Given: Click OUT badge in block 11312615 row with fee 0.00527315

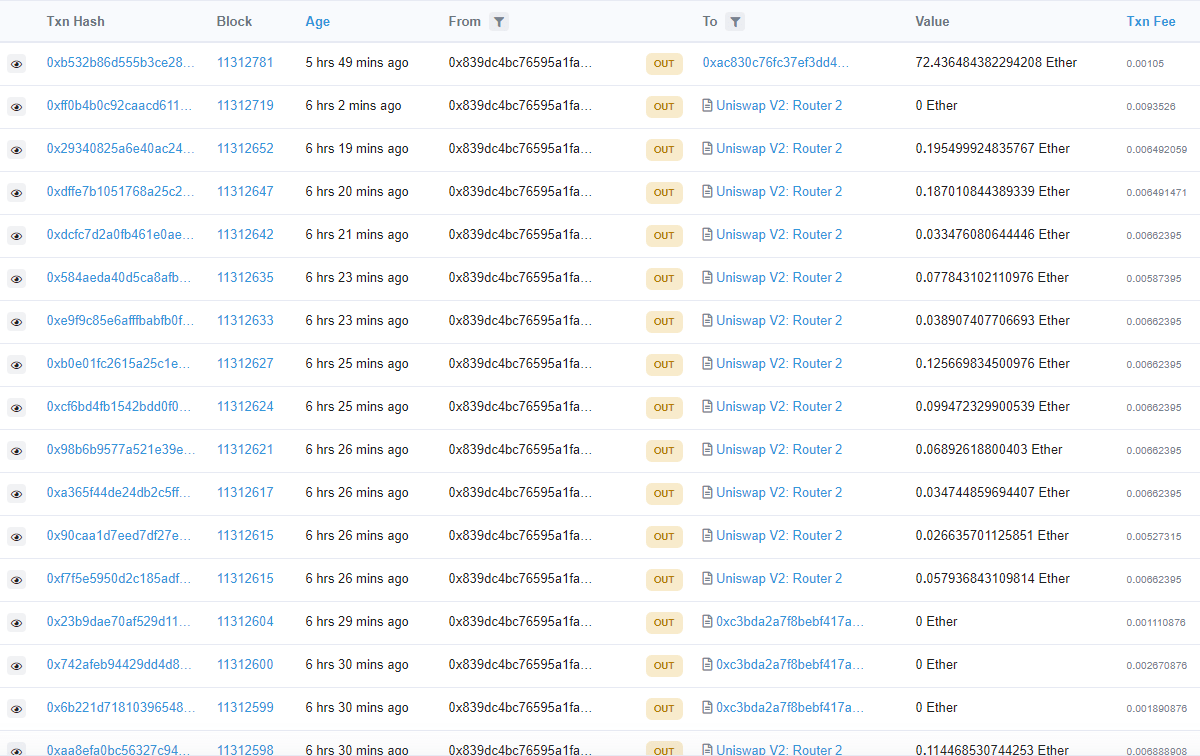Looking at the screenshot, I should [x=664, y=536].
